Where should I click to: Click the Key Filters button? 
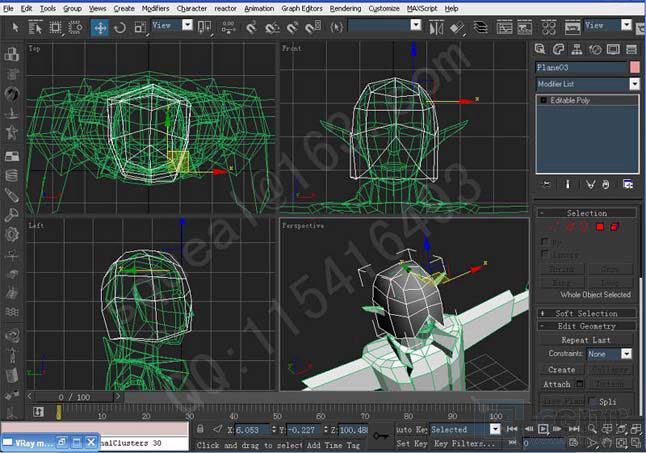click(x=455, y=443)
